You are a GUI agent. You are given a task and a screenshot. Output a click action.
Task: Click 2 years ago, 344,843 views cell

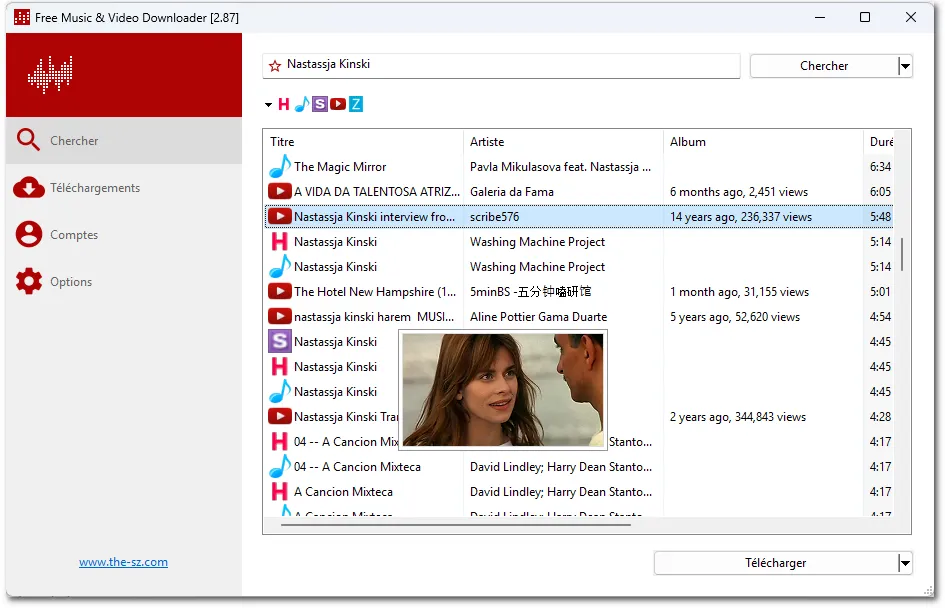coord(738,417)
